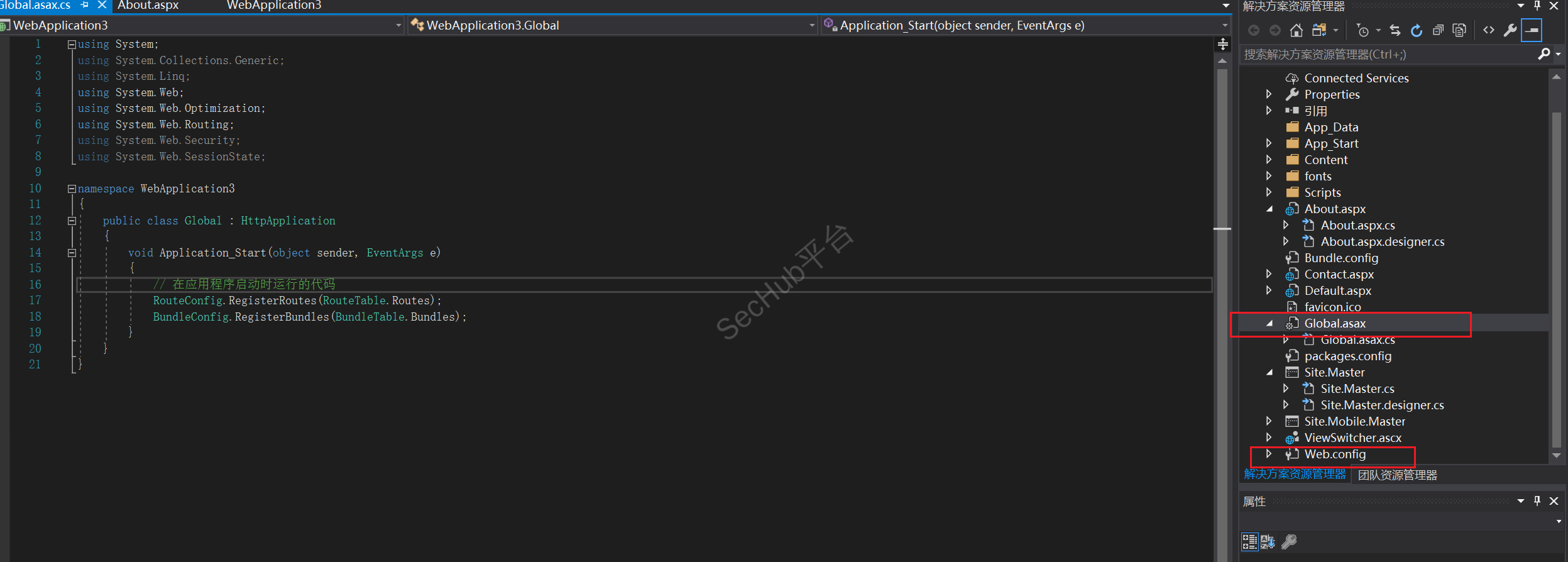
Task: Switch to the About.aspx editor tab
Action: 148,6
